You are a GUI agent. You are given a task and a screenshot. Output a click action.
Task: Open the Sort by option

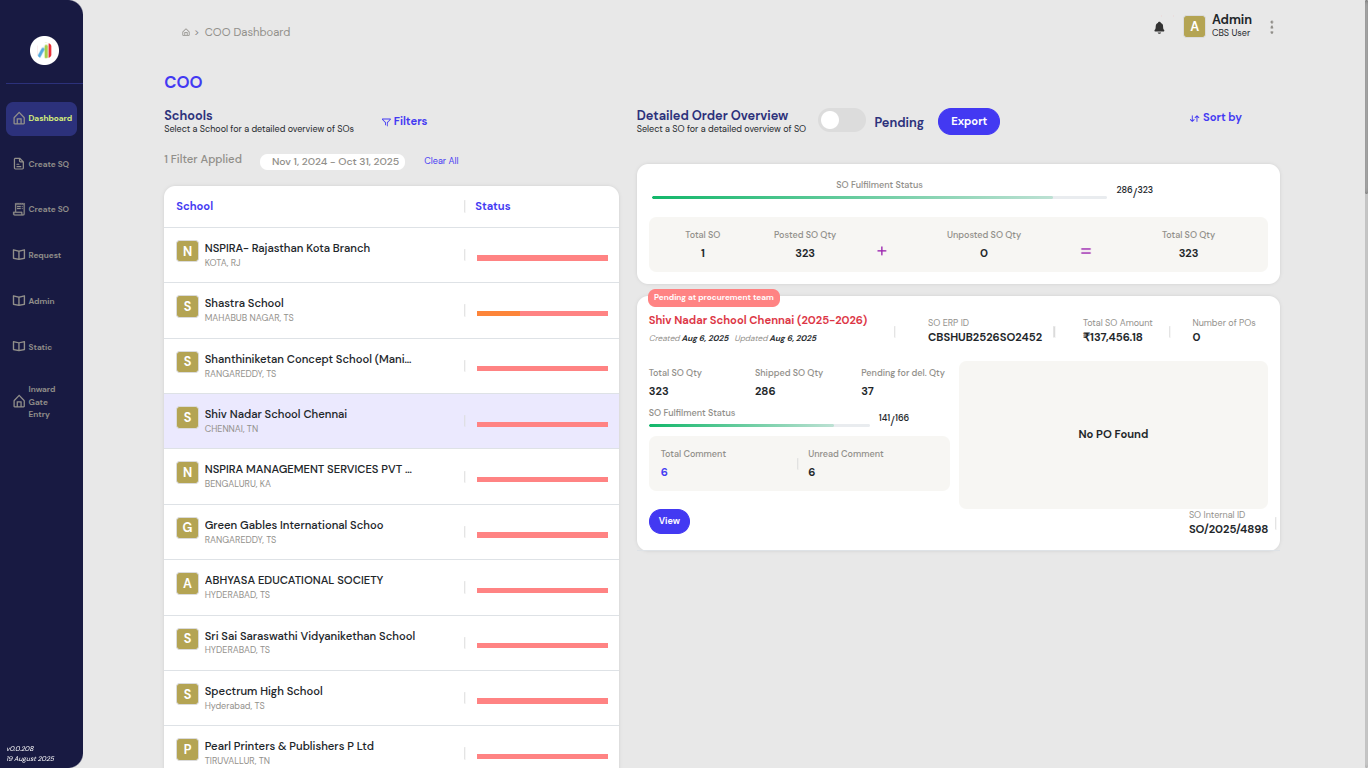point(1216,118)
